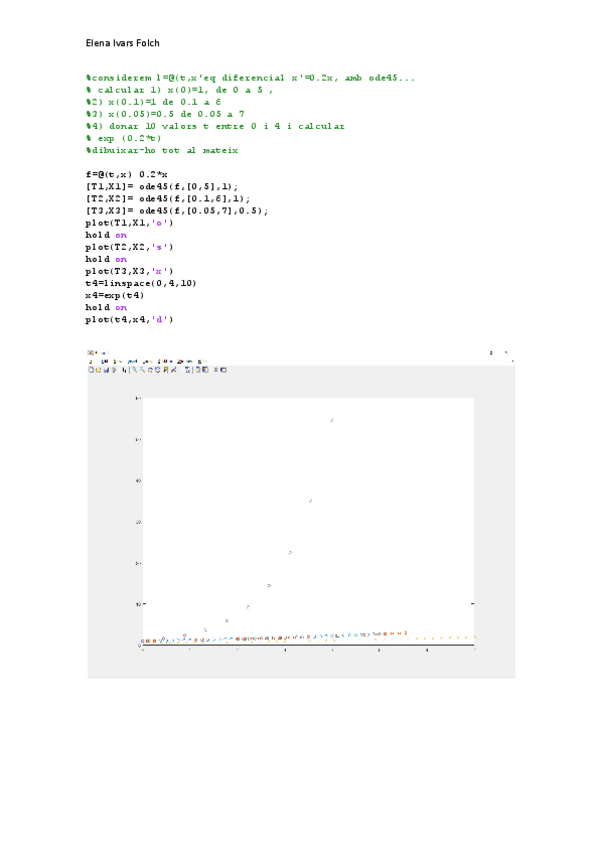Click the comment beginning %considerem
Screen dimensions: 600x848
coord(250,78)
